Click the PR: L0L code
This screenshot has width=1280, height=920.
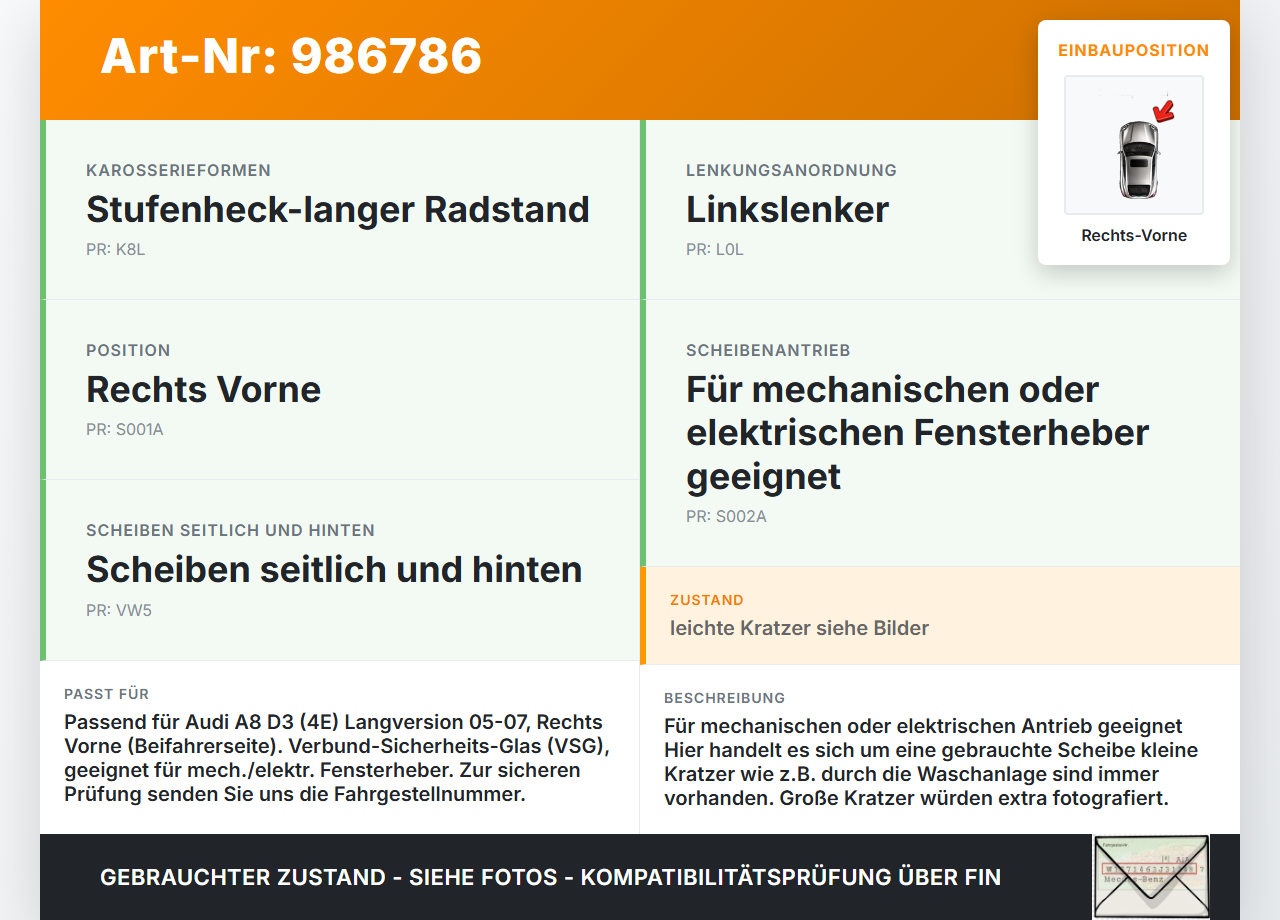point(715,250)
